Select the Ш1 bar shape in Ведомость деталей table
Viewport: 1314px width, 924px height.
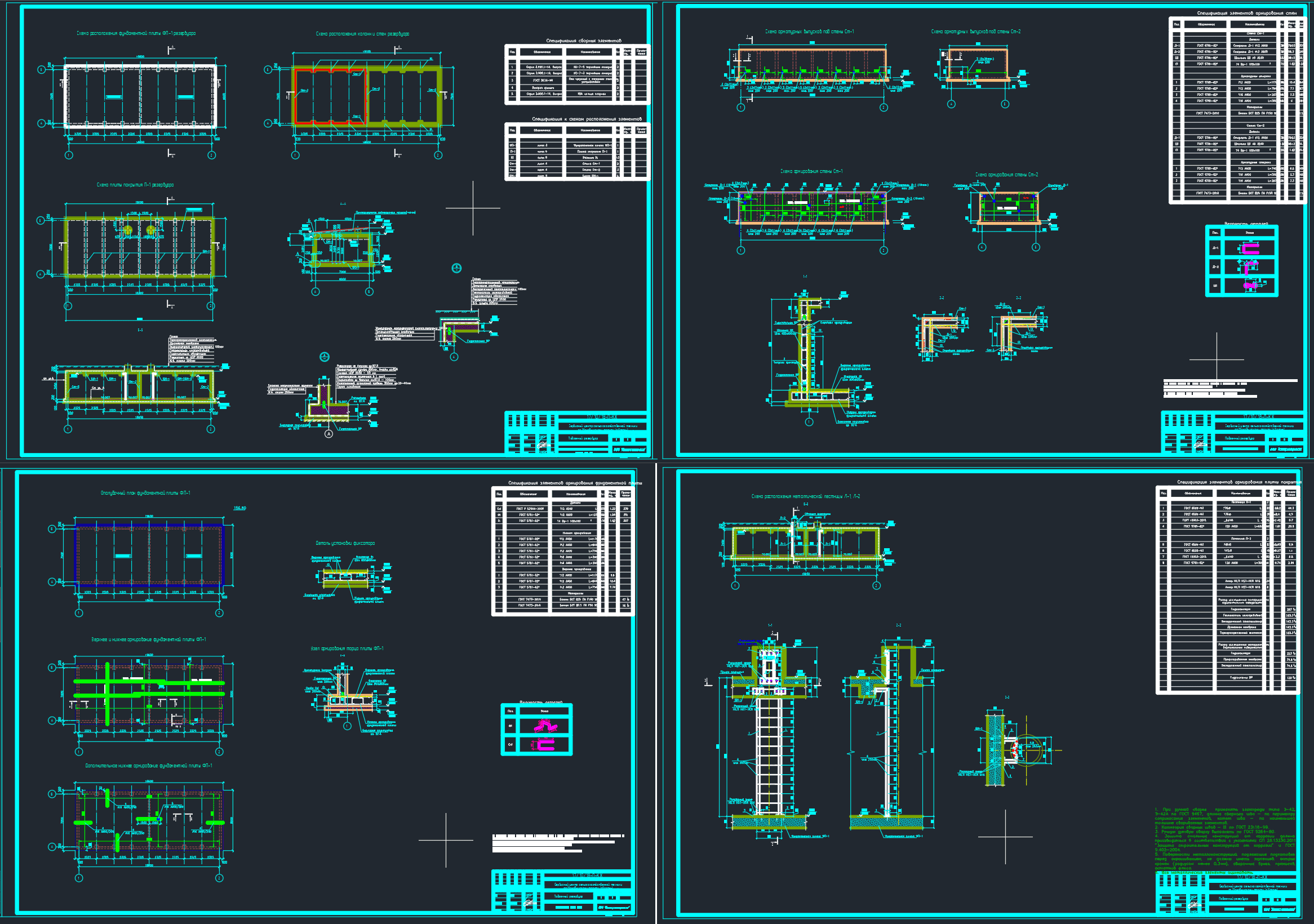click(x=1249, y=285)
